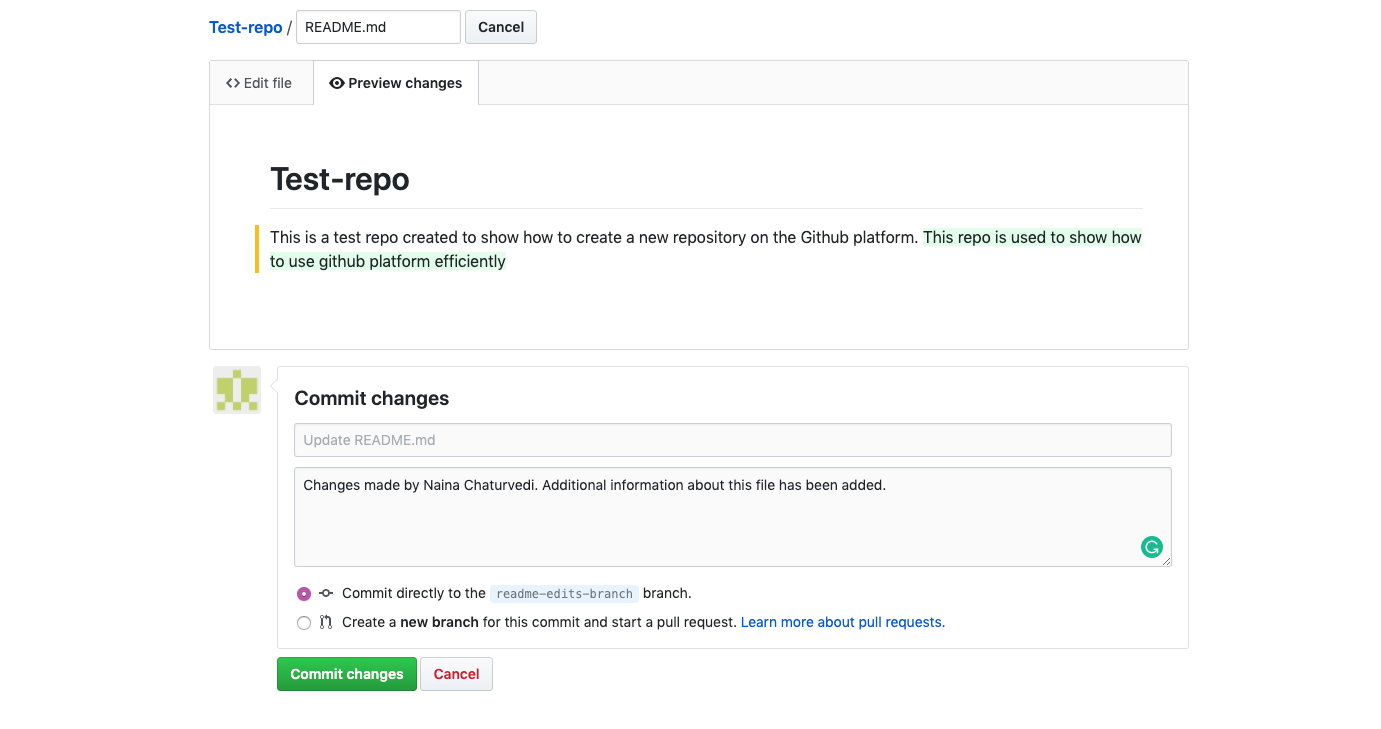Image resolution: width=1381 pixels, height=729 pixels.
Task: Open Learn more about pull requests link
Action: coord(843,622)
